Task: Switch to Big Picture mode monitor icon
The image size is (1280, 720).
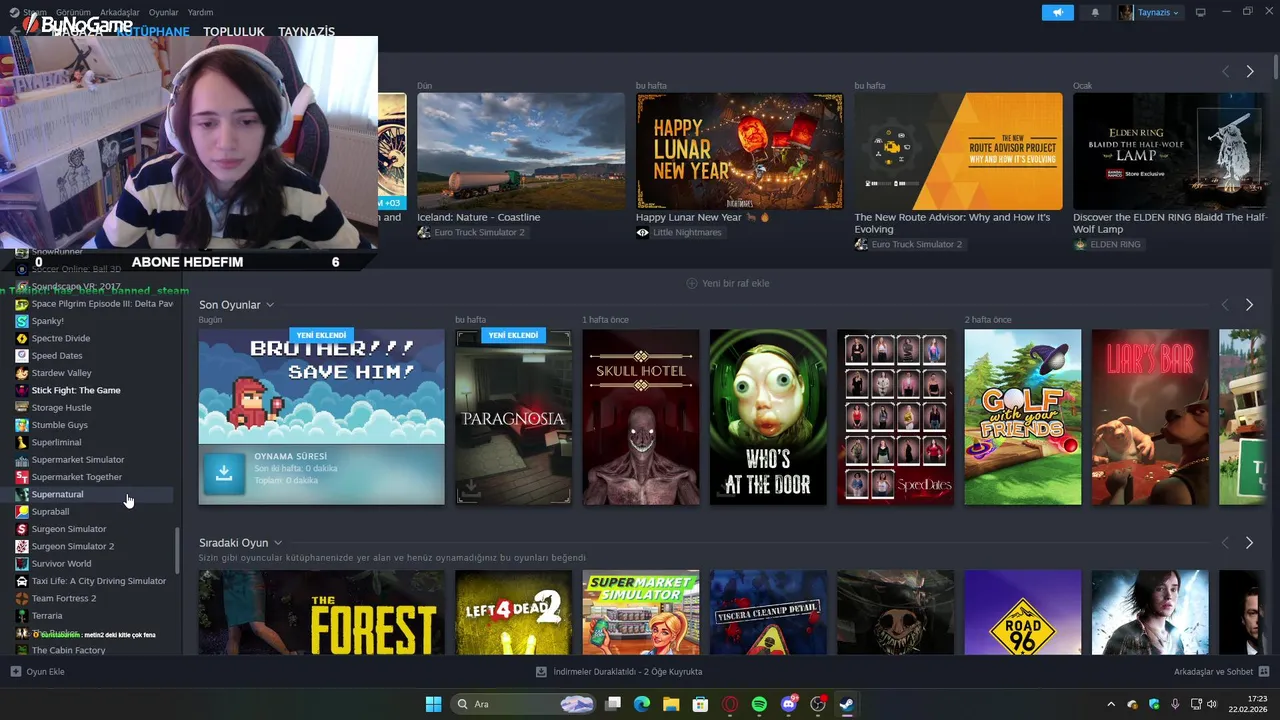Action: click(1201, 12)
